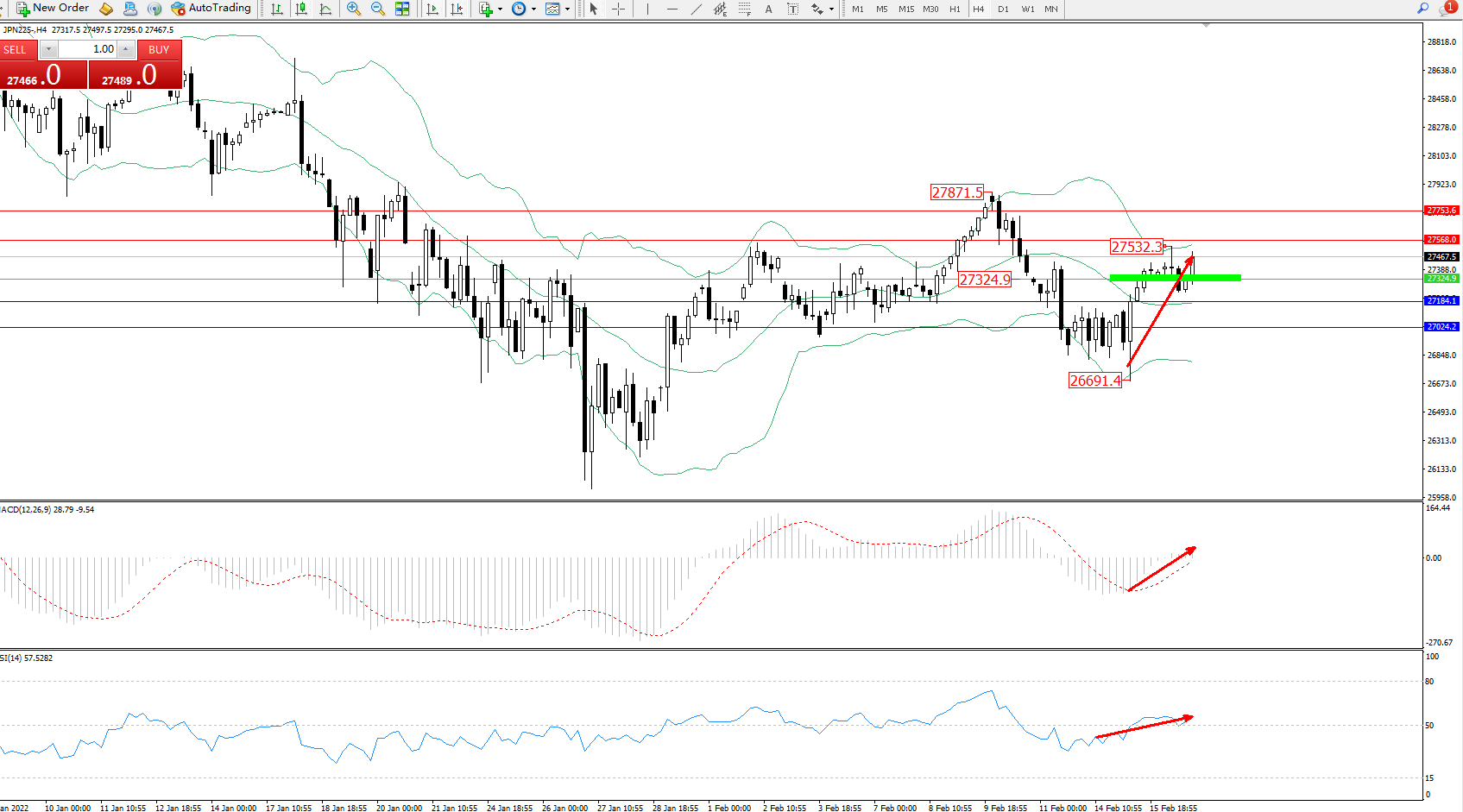Select the Crosshair tool
The height and width of the screenshot is (812, 1463).
[x=618, y=9]
